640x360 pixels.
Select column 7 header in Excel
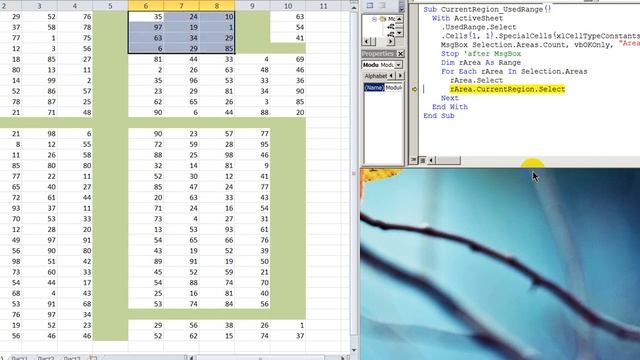pyautogui.click(x=181, y=6)
